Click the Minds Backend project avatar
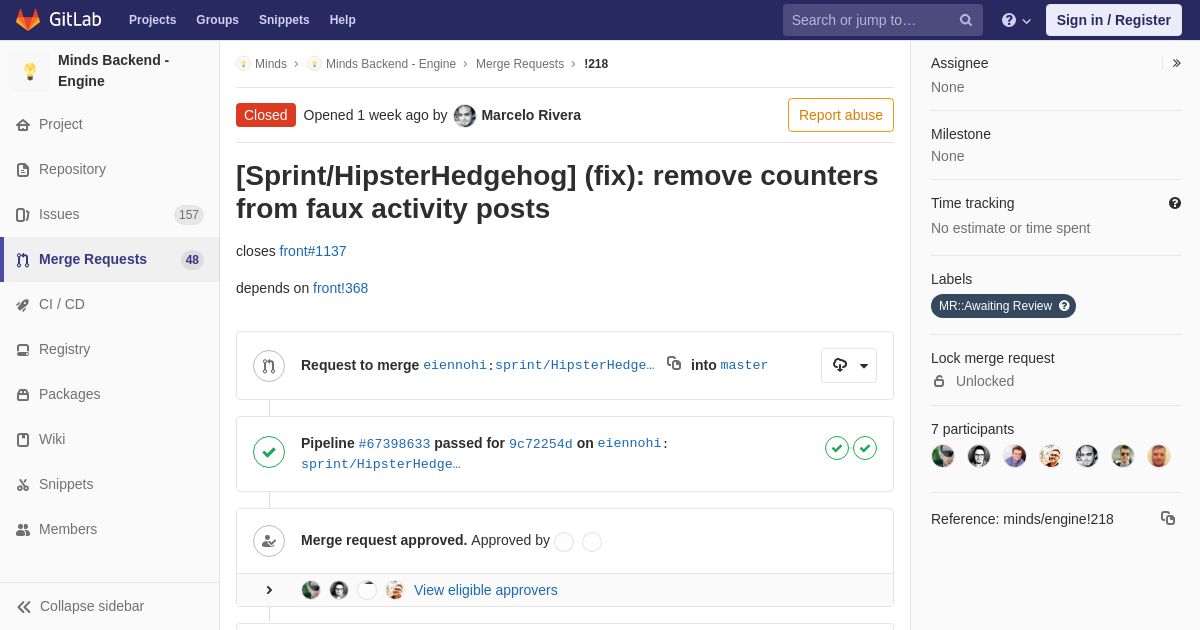1200x630 pixels. coord(30,71)
